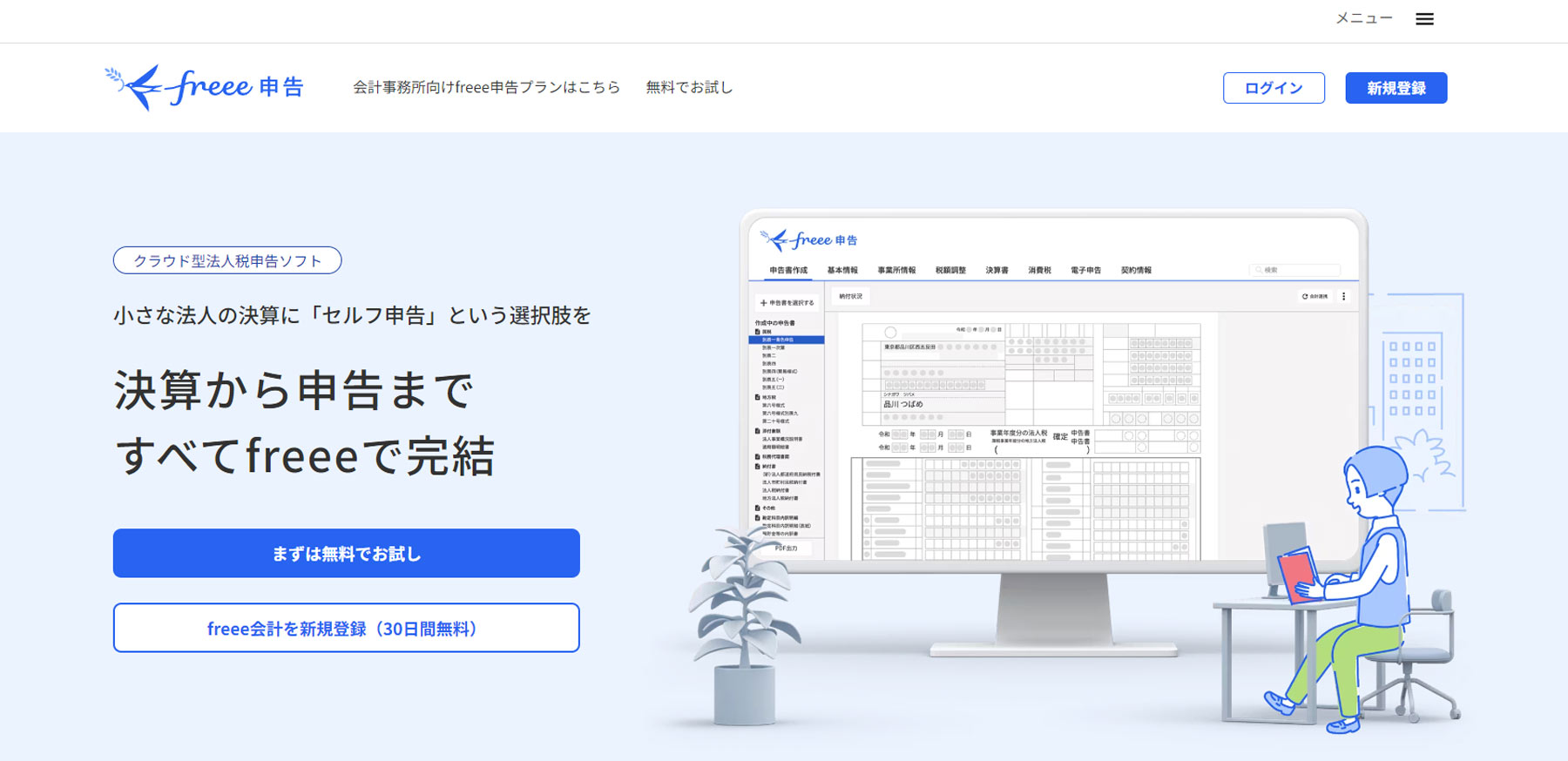
Task: Click the 品川 つばめ name in the mockup form
Action: click(902, 404)
